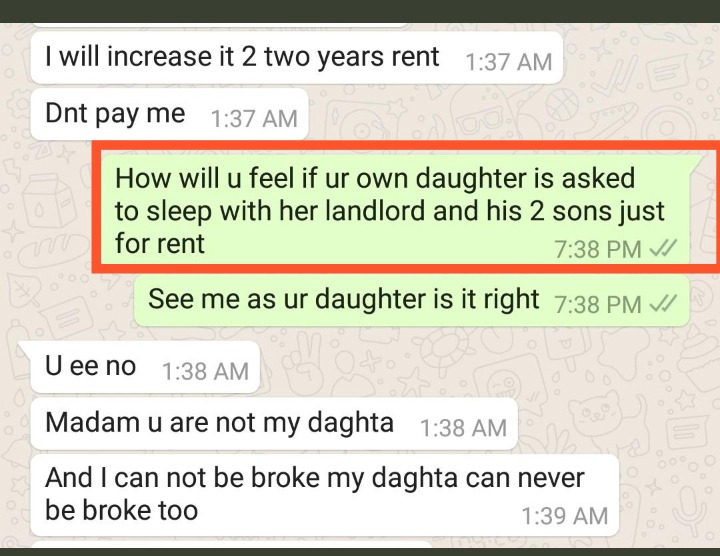Click the partially visible message bubble at the bottom
Viewport: 720px width, 556px height.
point(232,544)
